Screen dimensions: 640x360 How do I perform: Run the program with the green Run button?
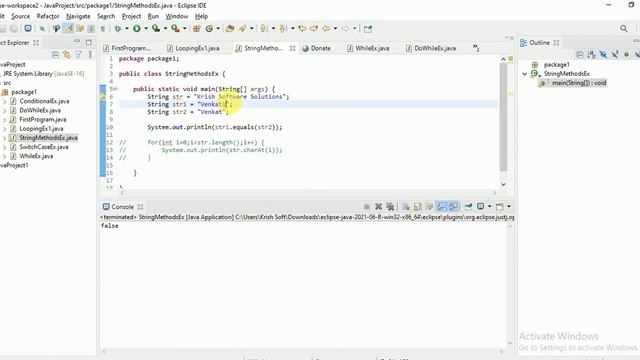point(137,29)
